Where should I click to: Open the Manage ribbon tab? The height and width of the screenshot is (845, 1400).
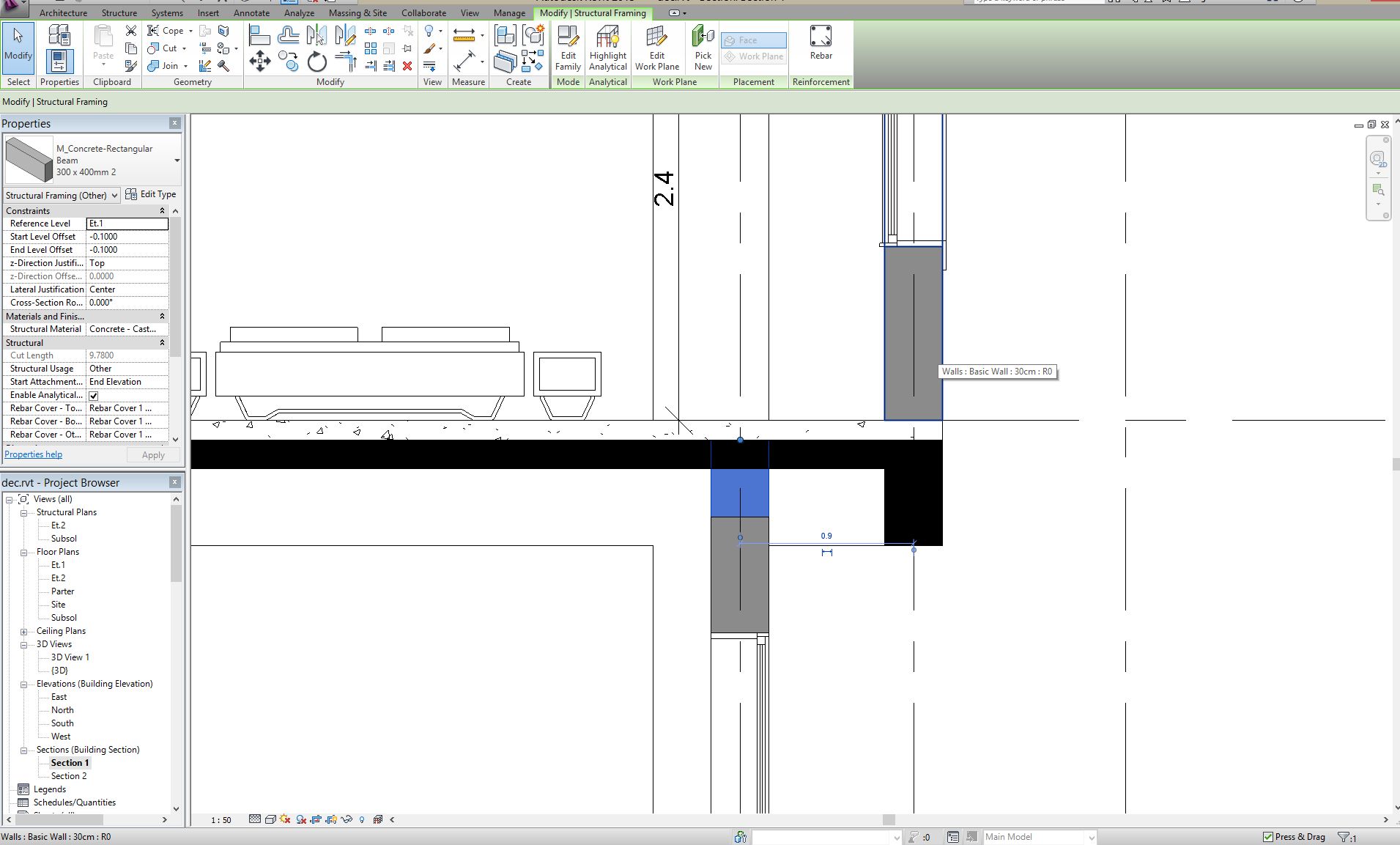point(509,12)
